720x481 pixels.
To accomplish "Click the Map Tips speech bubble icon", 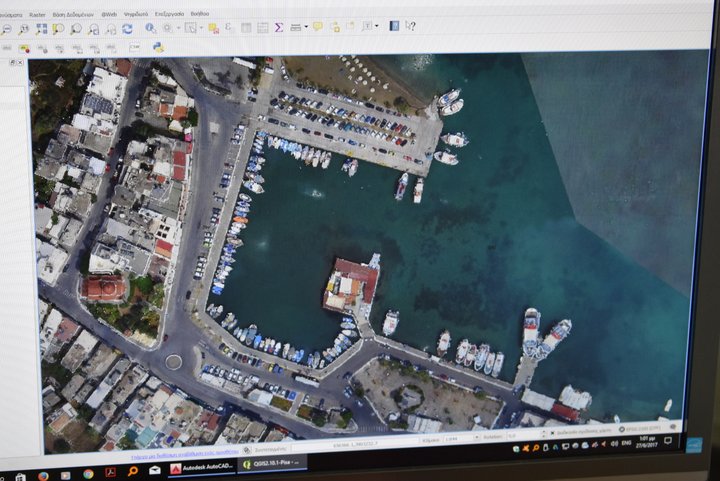I will 317,27.
